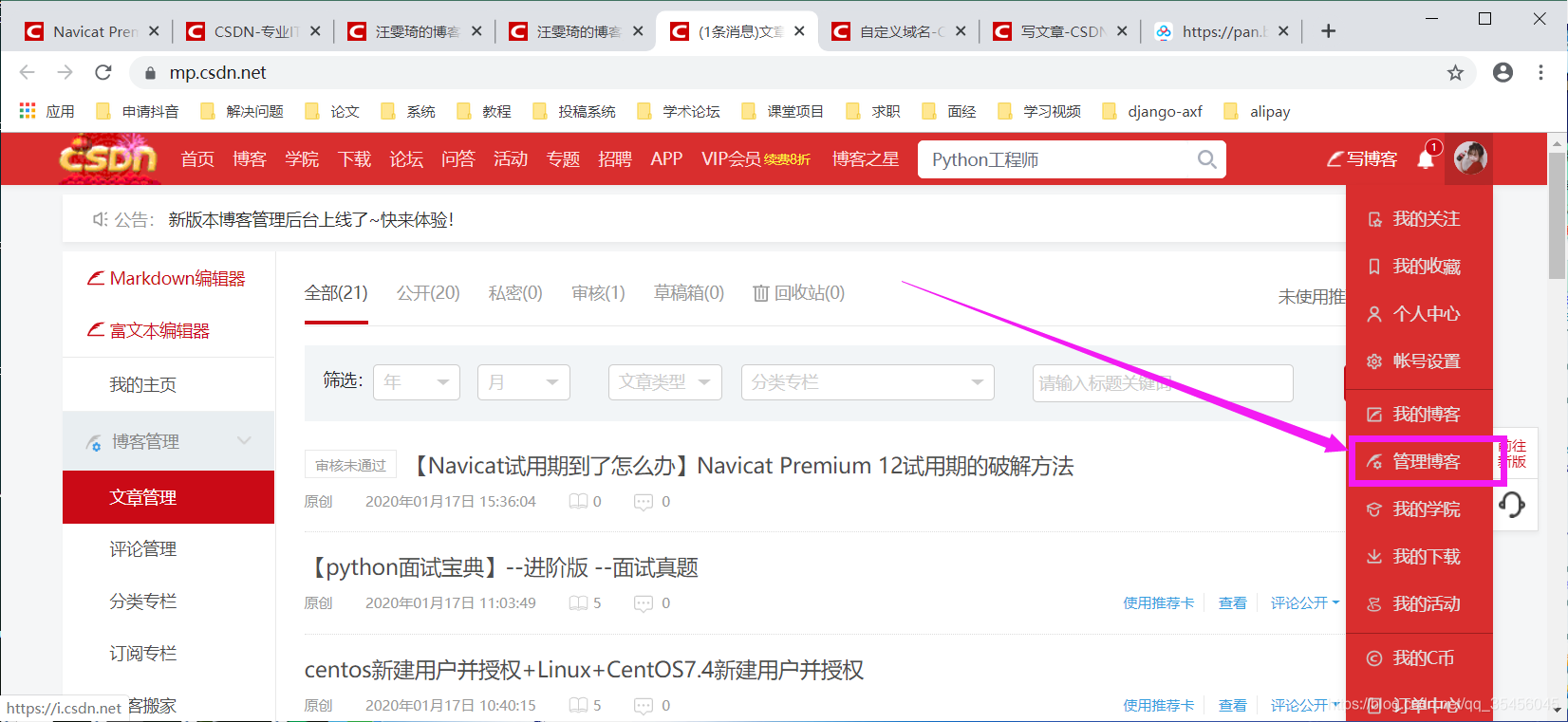Open the 月 filter dropdown

click(x=524, y=382)
